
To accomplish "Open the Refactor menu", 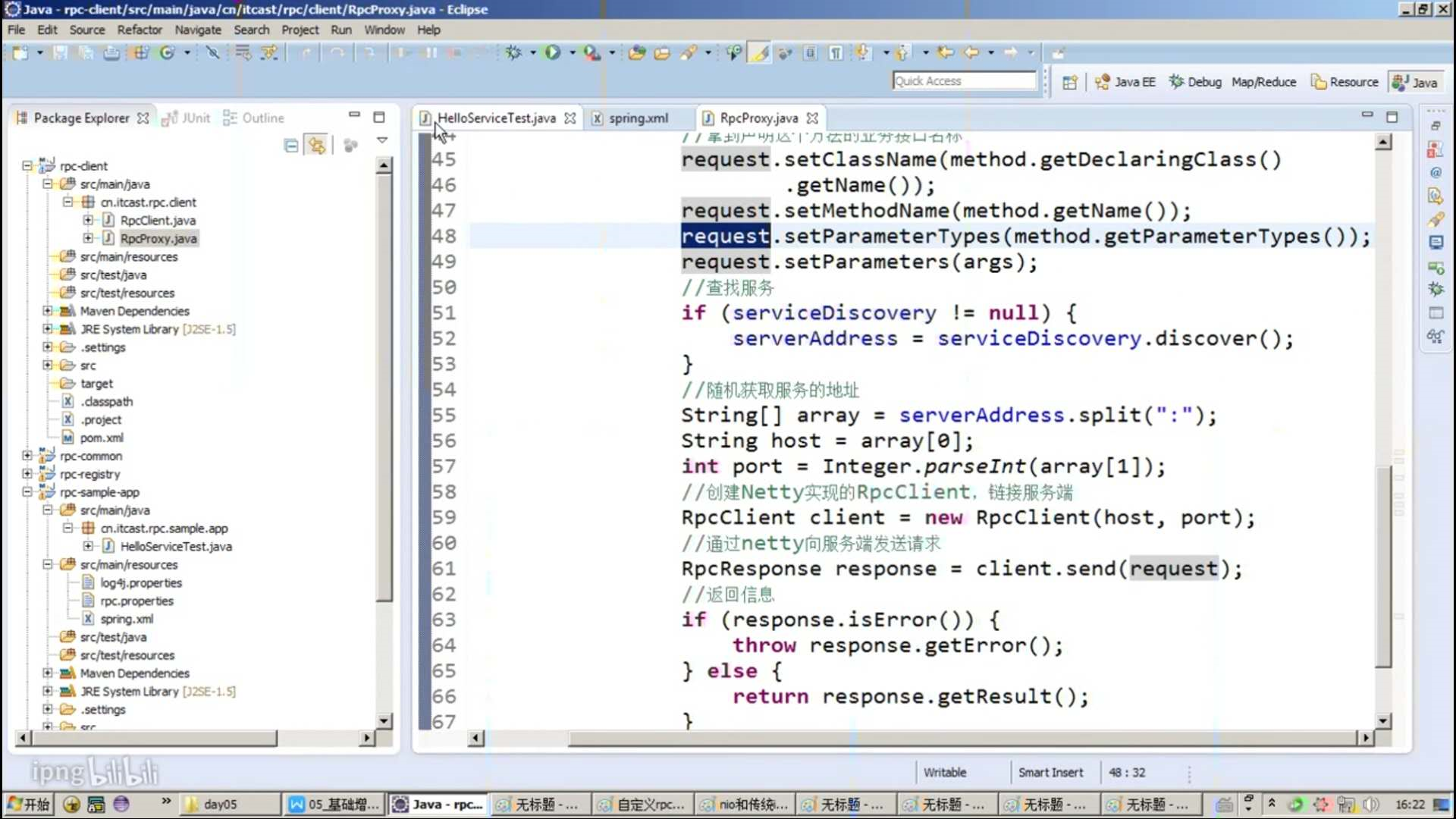I will (140, 30).
